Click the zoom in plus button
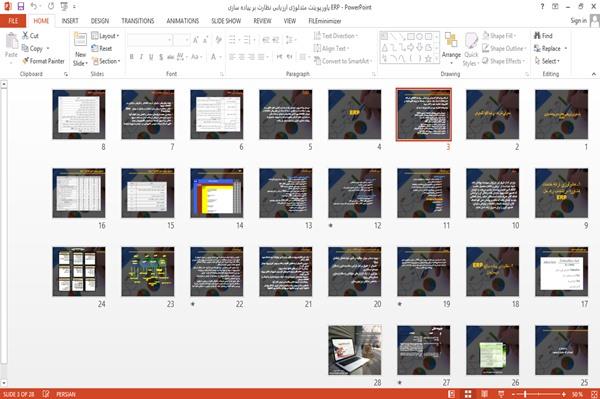The width and height of the screenshot is (600, 399). pos(564,394)
